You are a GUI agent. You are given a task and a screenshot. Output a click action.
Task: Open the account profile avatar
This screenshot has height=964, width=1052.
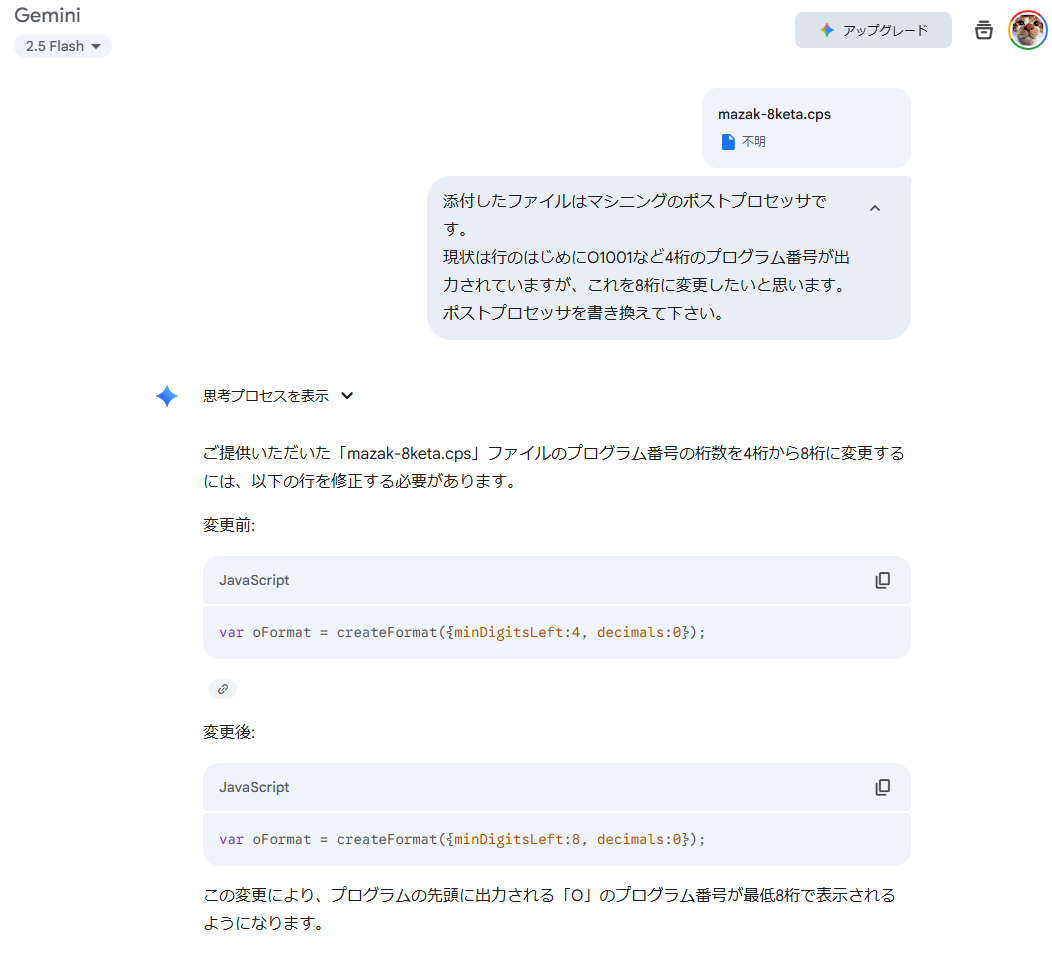pos(1027,30)
